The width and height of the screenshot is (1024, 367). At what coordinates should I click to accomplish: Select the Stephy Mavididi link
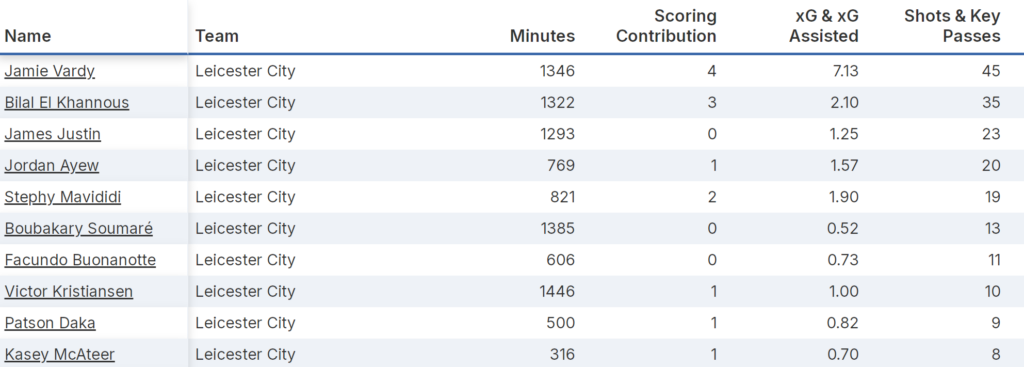tap(63, 197)
